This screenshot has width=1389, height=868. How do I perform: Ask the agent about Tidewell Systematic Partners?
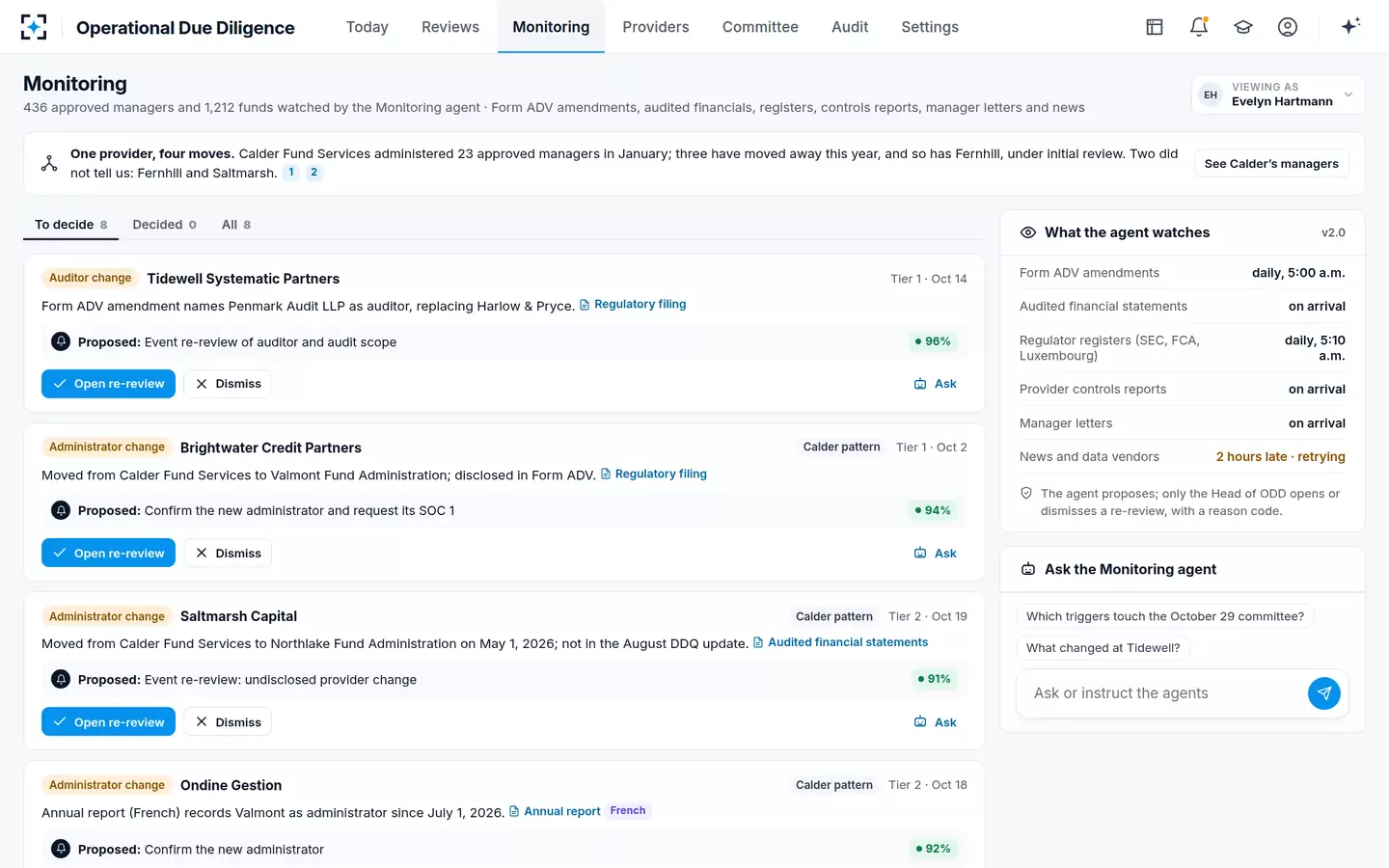point(935,384)
